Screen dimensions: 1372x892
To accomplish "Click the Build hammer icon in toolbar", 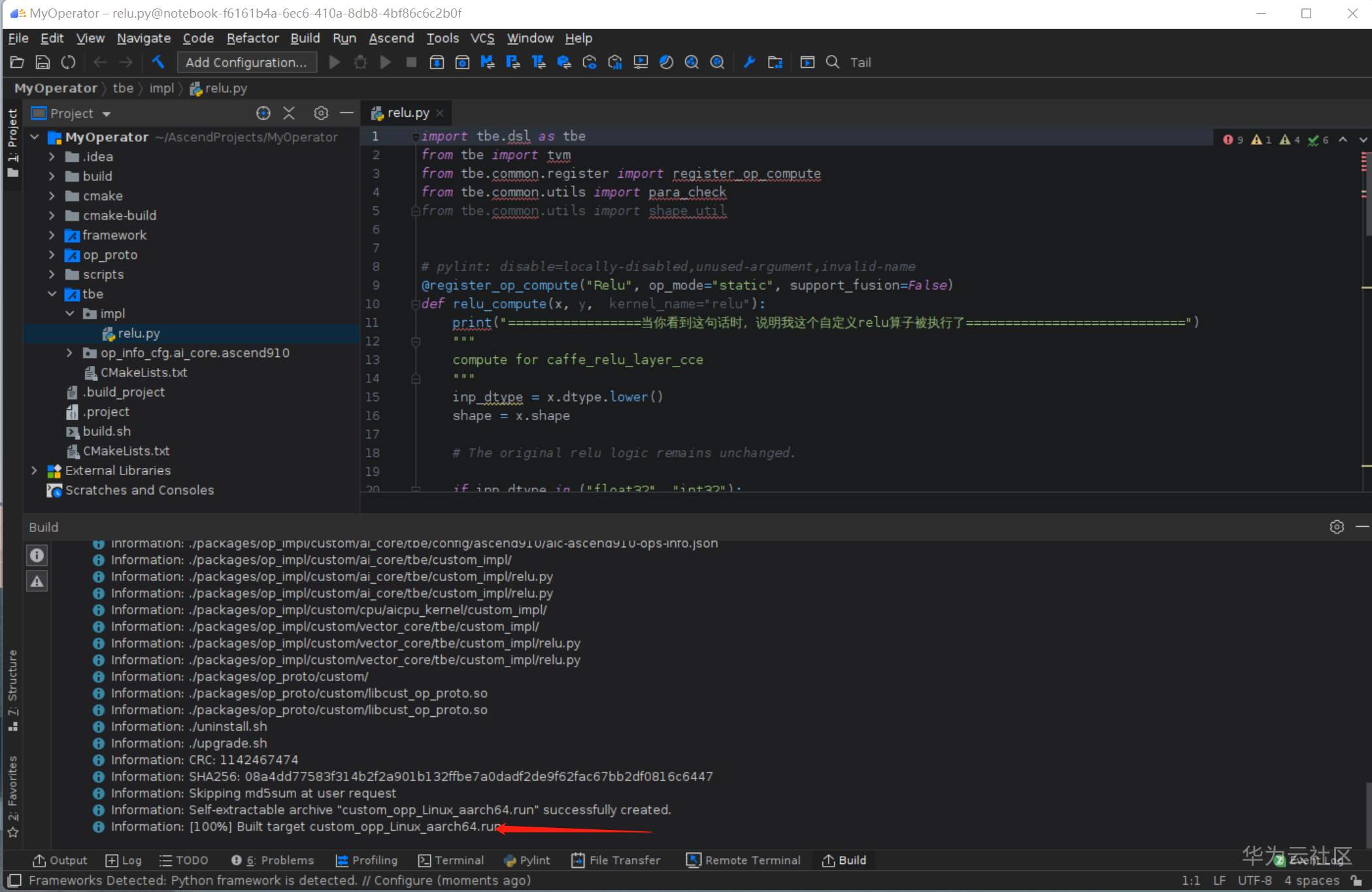I will [x=158, y=62].
